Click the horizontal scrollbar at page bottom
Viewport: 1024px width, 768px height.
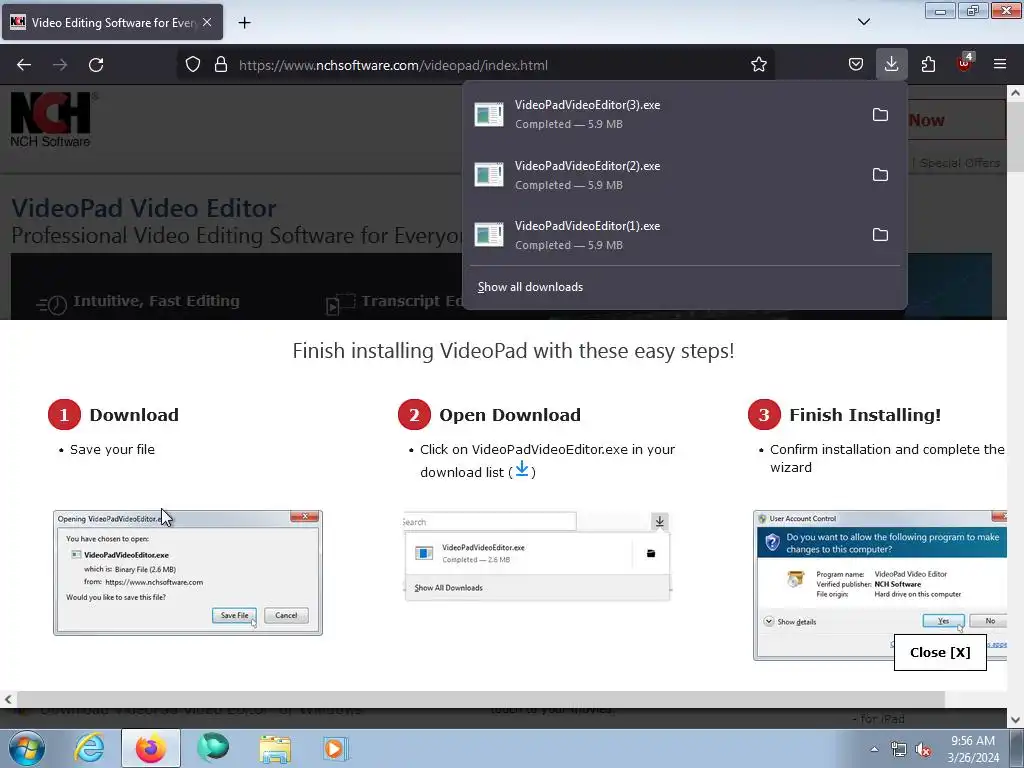(x=481, y=699)
